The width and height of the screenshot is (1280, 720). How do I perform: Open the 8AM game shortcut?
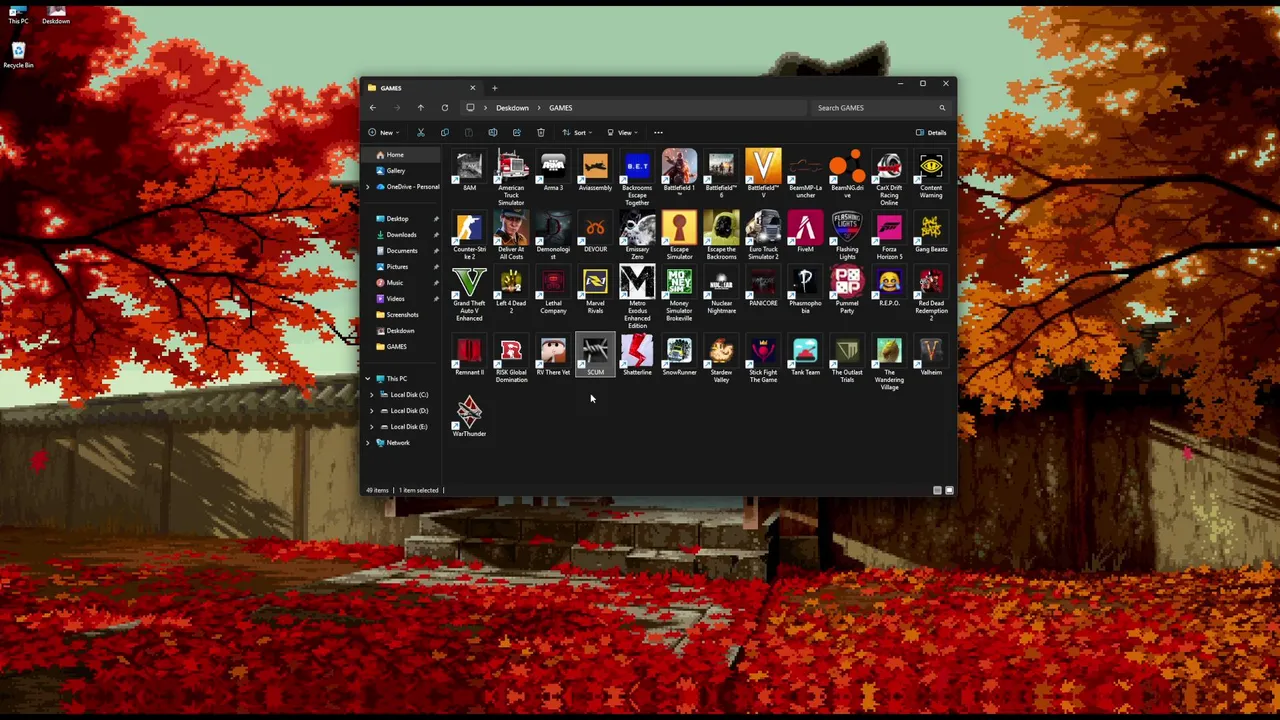click(x=469, y=170)
